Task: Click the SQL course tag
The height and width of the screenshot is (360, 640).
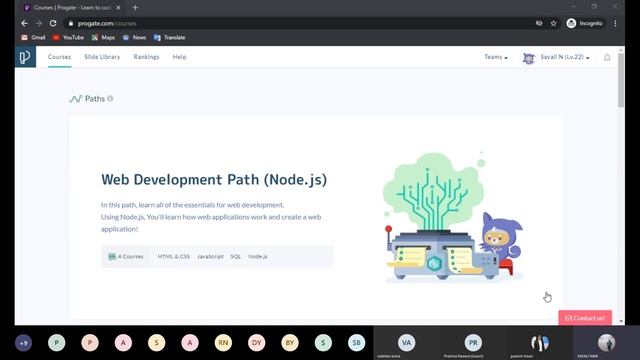Action: [236, 256]
